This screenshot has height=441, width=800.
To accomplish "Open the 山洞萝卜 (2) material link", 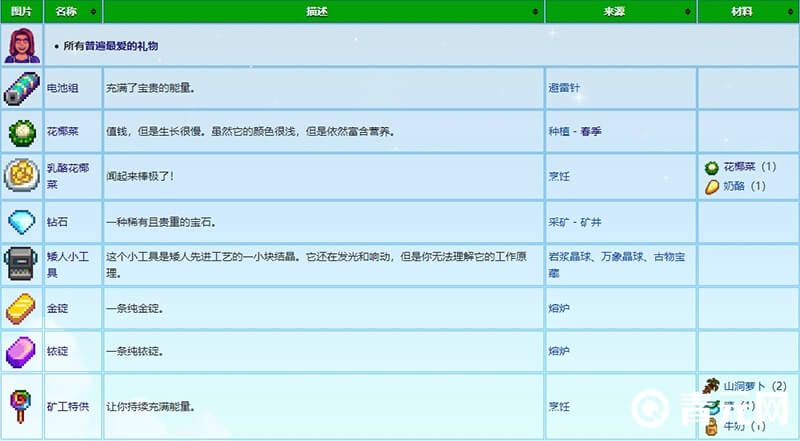I will pos(744,386).
